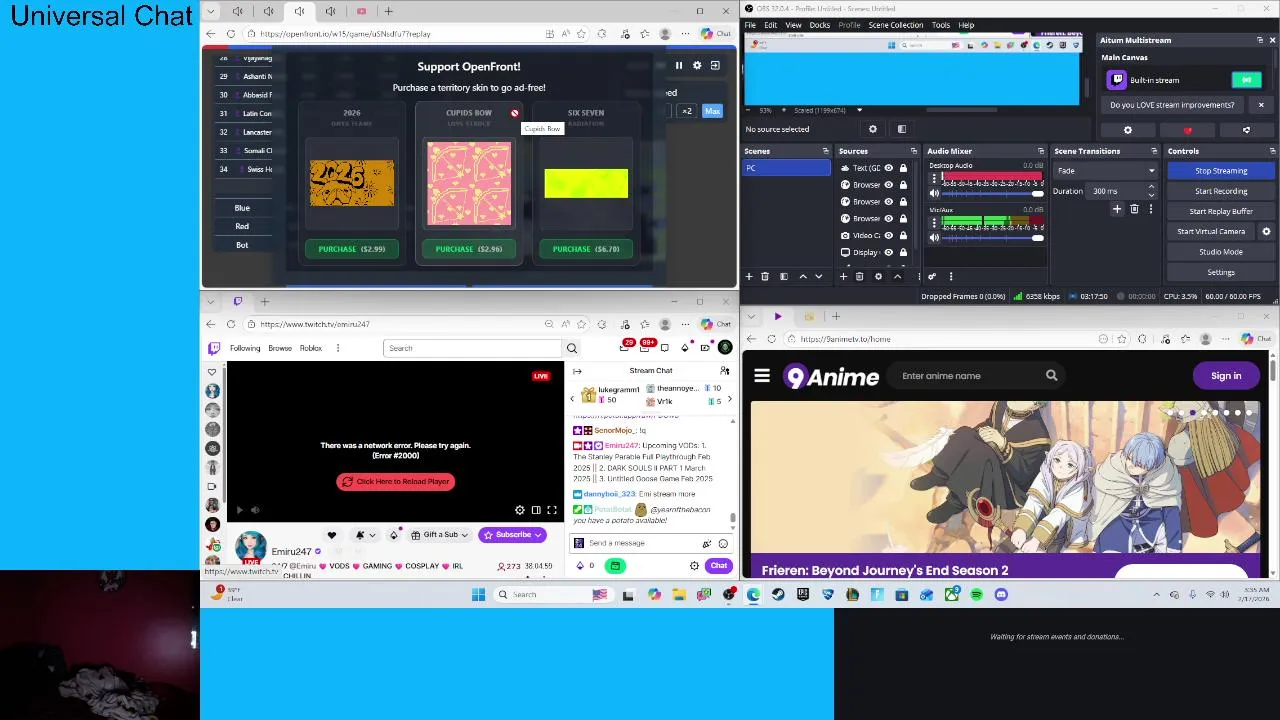Adjust the Desktop Audio volume slider

coord(992,193)
